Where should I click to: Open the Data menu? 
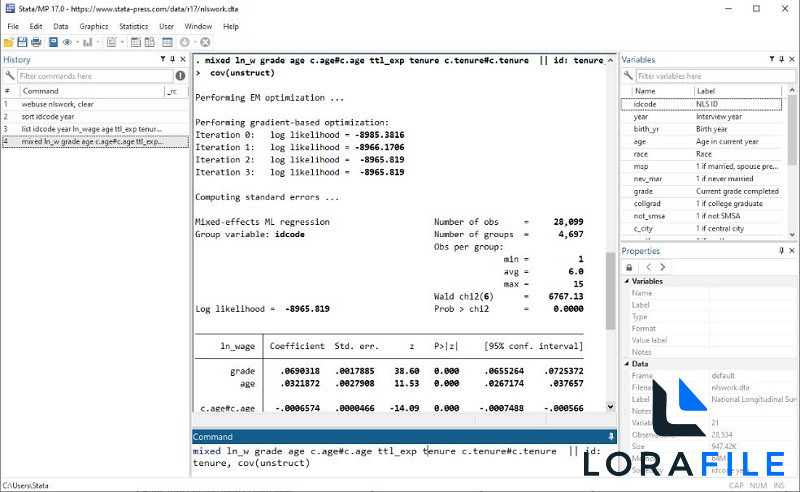click(x=61, y=27)
